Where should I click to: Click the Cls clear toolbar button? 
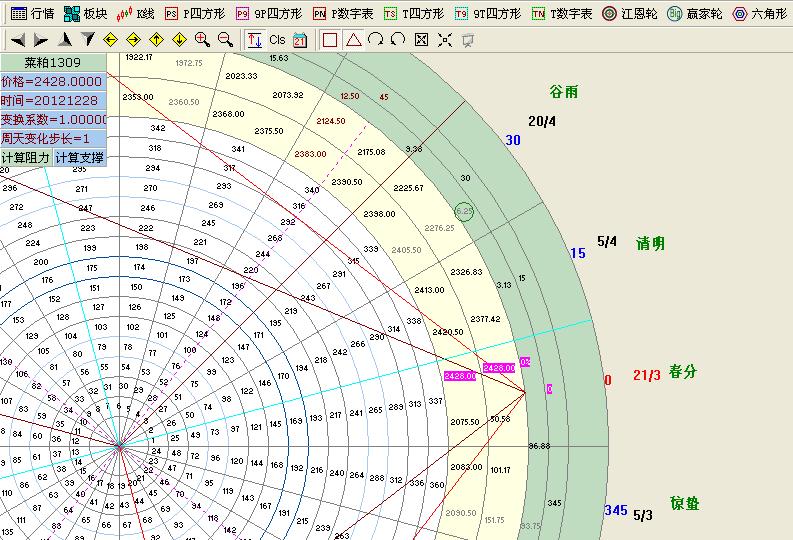click(x=277, y=40)
